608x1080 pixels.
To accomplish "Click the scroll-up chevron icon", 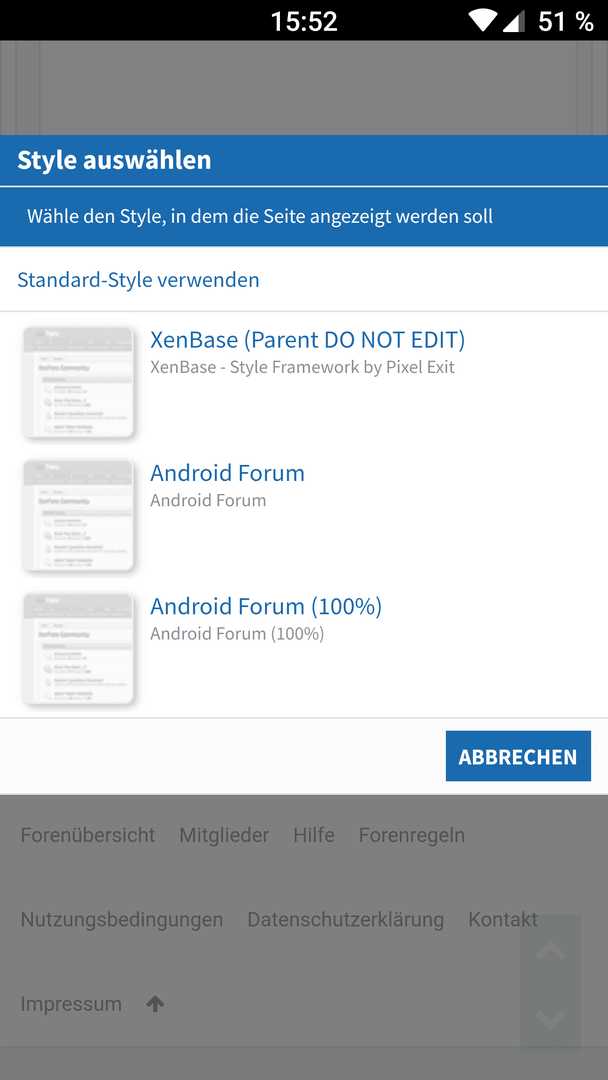I will pyautogui.click(x=550, y=951).
